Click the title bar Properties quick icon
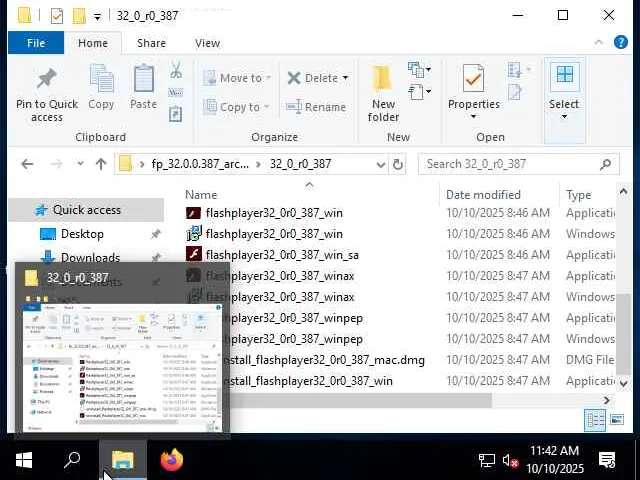This screenshot has height=480, width=640. point(57,16)
